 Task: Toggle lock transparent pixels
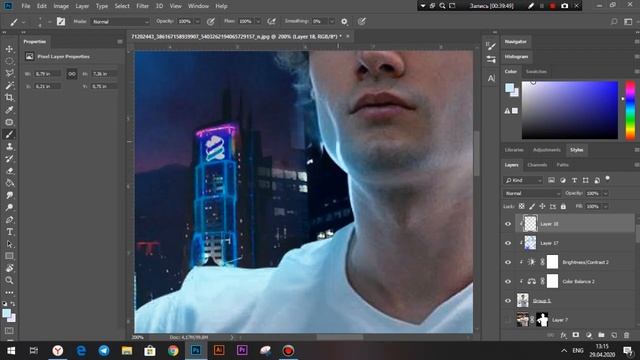coord(522,207)
